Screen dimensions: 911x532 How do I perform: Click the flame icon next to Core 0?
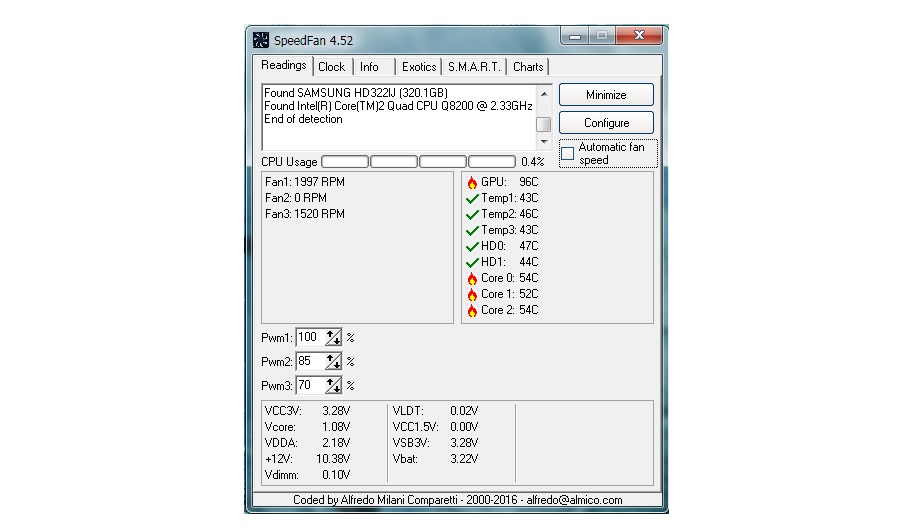point(472,279)
